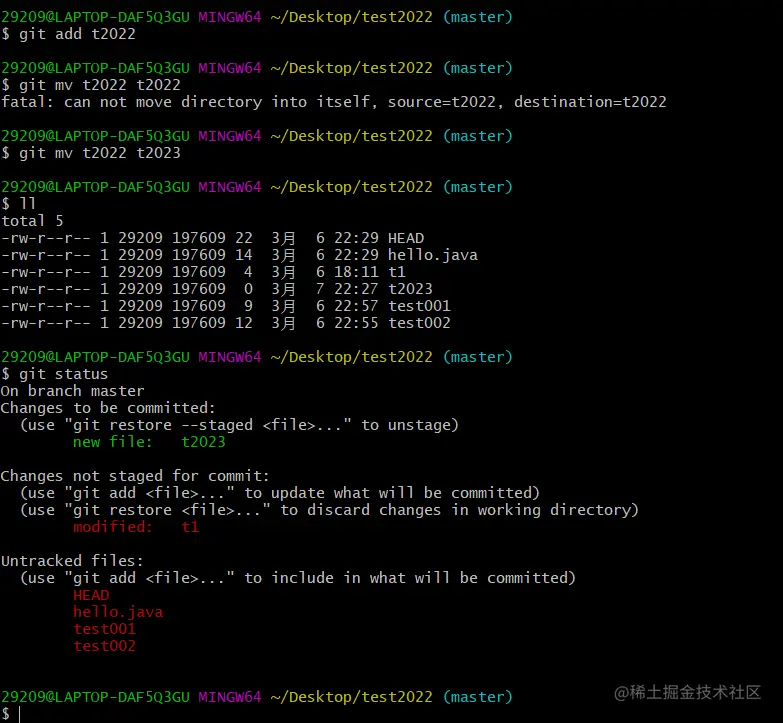Screen dimensions: 783x723
Task: Click the 'to include in what will be committed' hint
Action: coord(298,578)
